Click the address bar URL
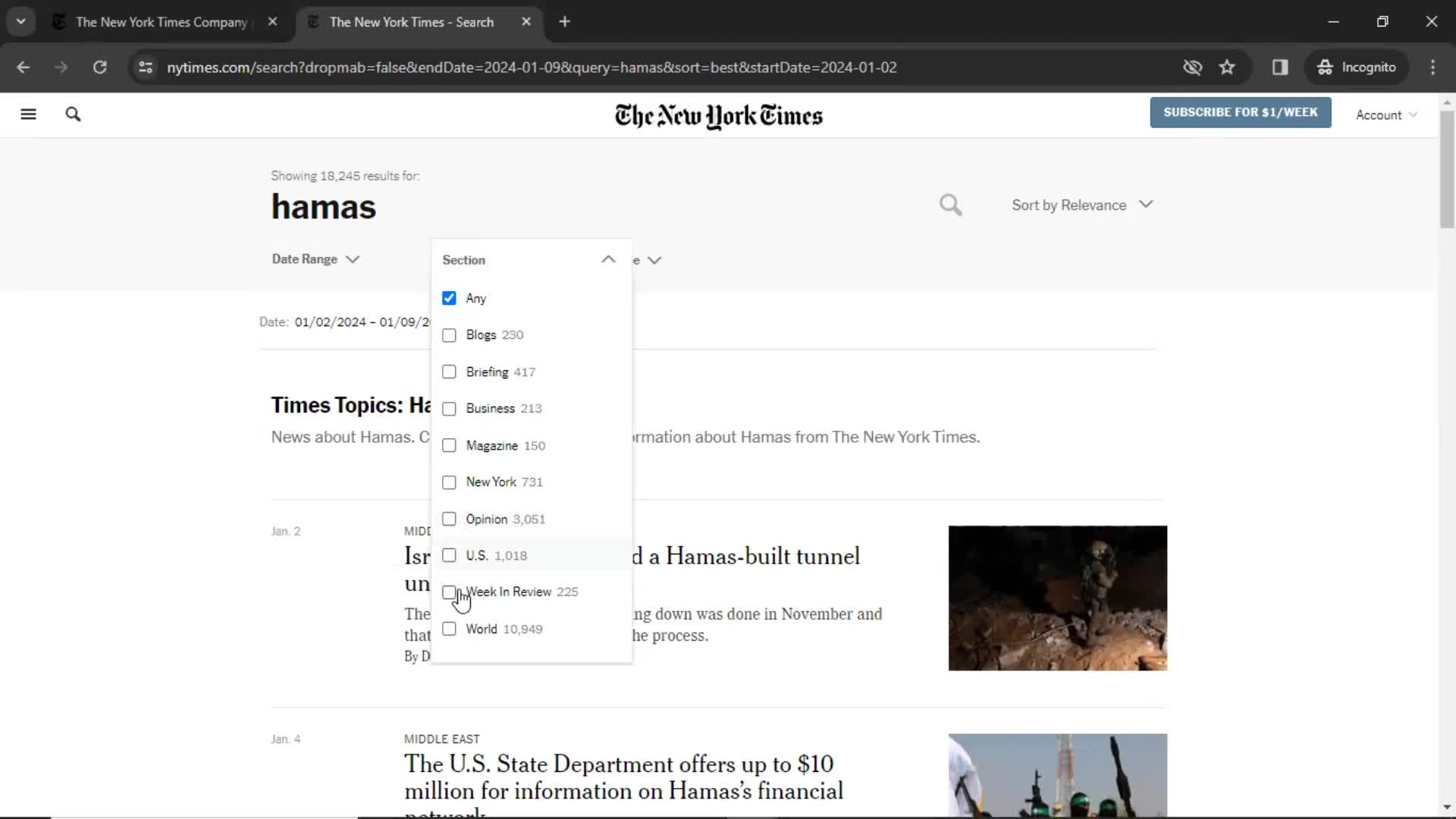Viewport: 1456px width, 819px height. [x=532, y=67]
